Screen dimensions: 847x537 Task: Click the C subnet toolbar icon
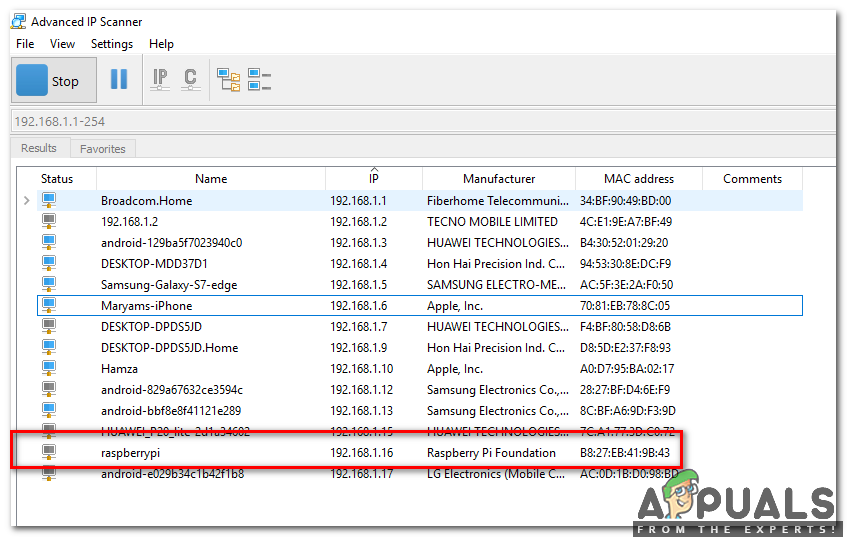pos(189,80)
